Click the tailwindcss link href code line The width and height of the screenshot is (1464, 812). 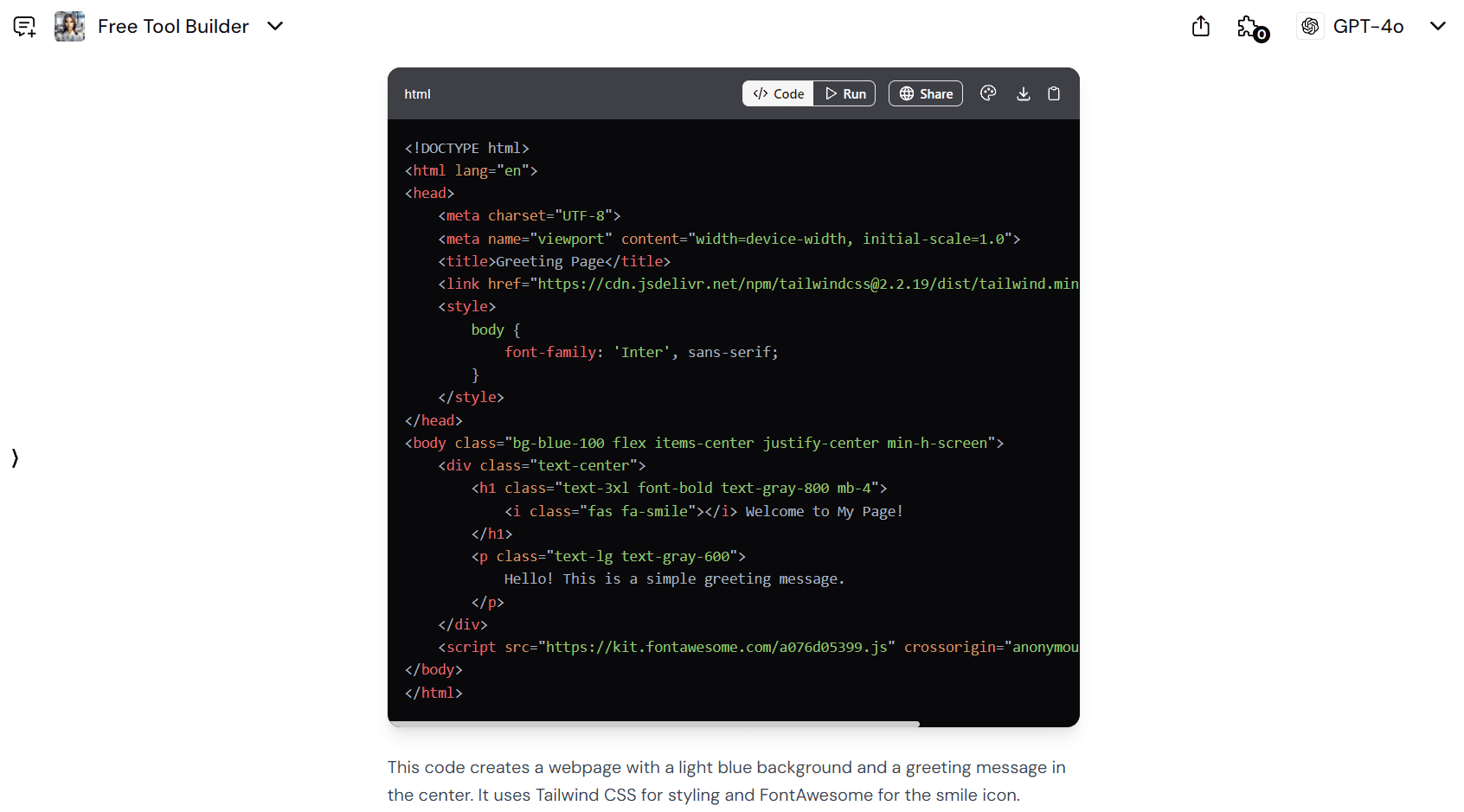tap(758, 285)
